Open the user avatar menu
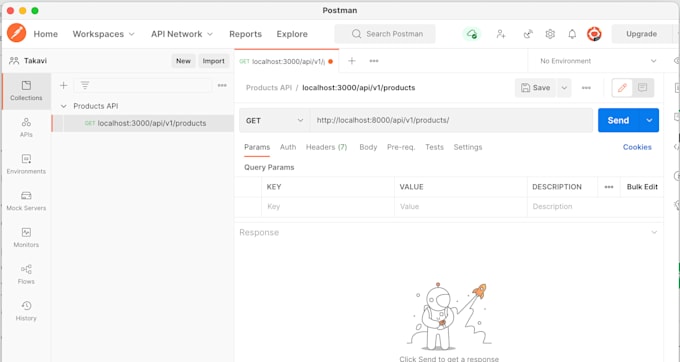 click(x=594, y=34)
